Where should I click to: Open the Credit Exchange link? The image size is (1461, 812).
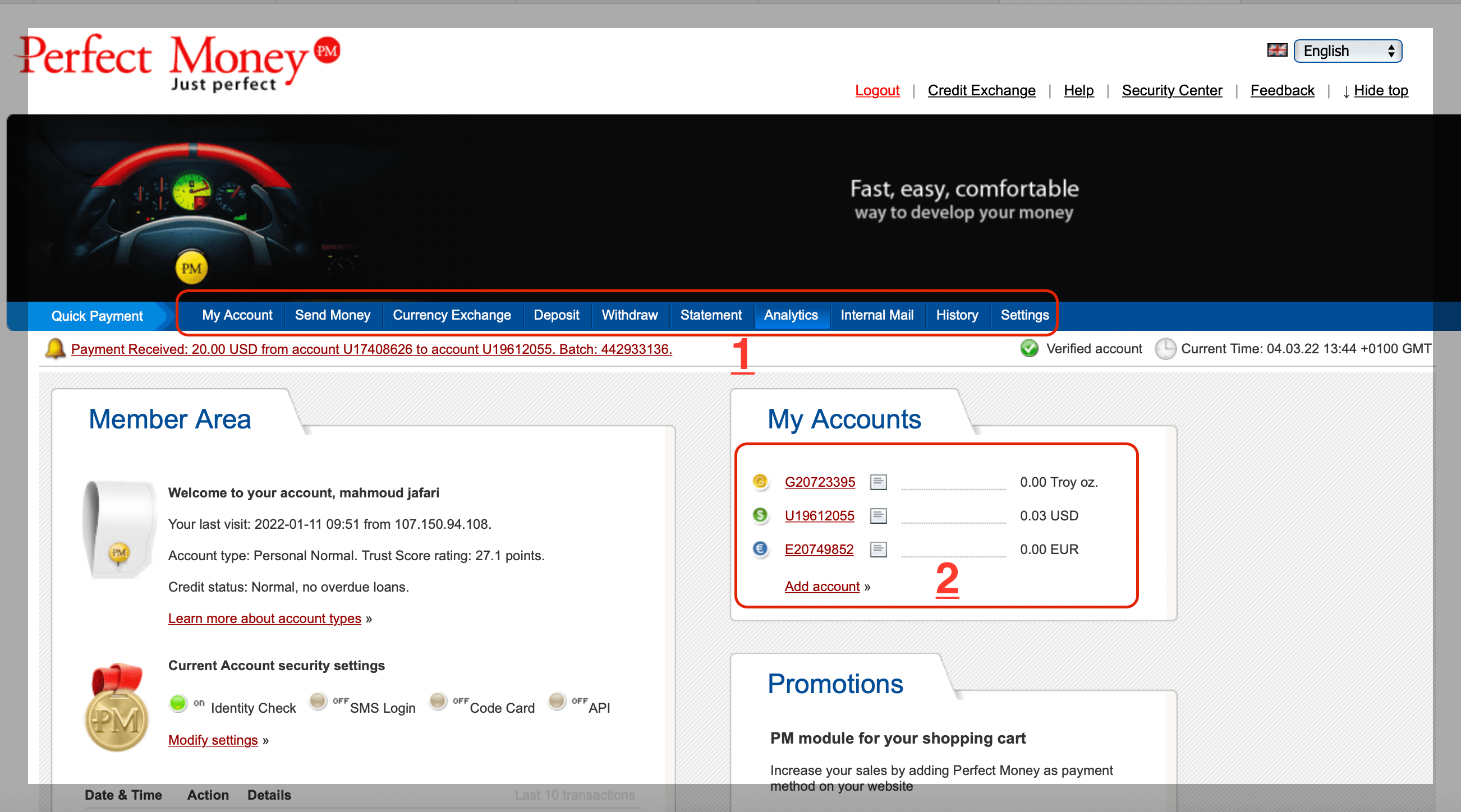981,90
